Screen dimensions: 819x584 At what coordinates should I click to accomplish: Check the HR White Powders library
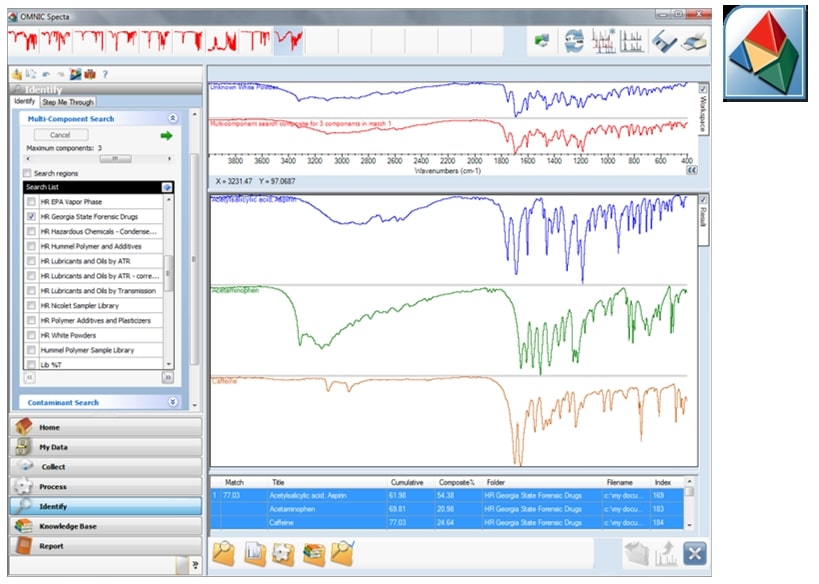[x=32, y=335]
